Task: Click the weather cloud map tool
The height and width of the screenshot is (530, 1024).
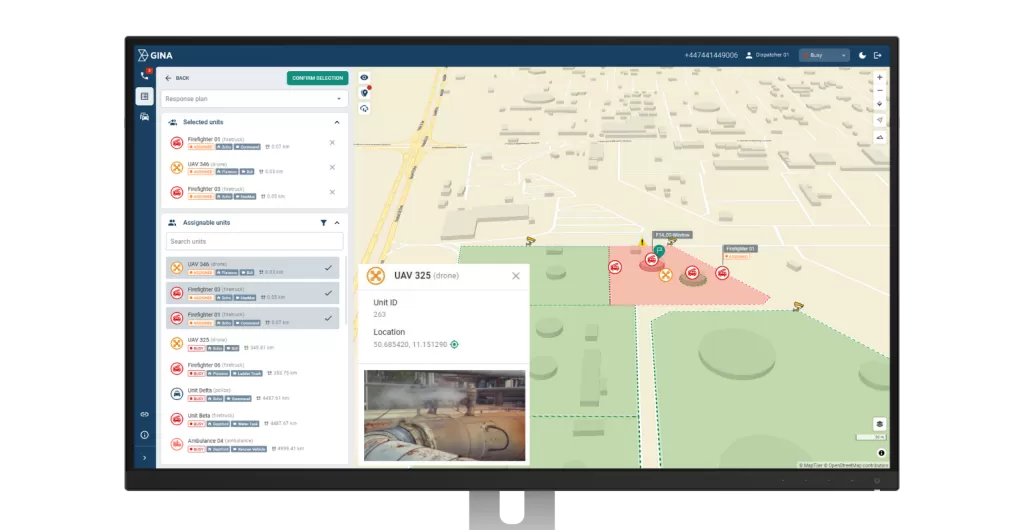Action: (364, 108)
